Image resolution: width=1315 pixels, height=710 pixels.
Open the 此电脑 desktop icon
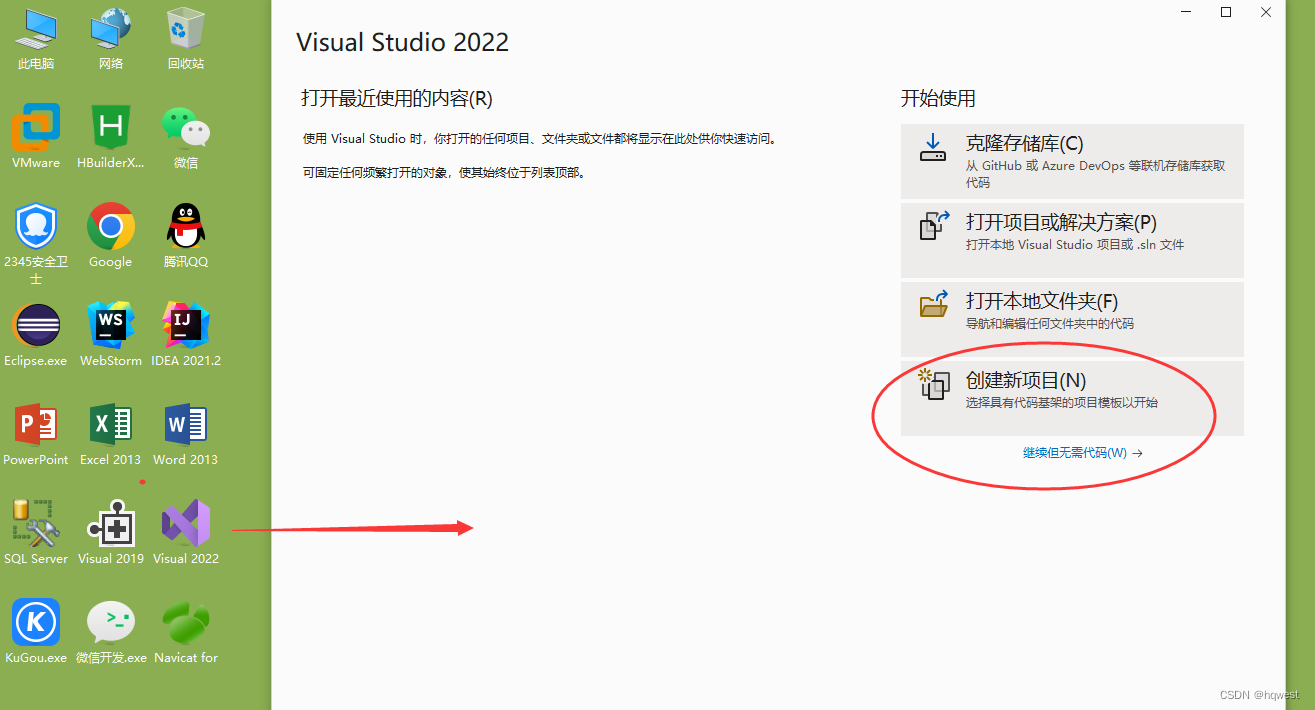(x=36, y=38)
